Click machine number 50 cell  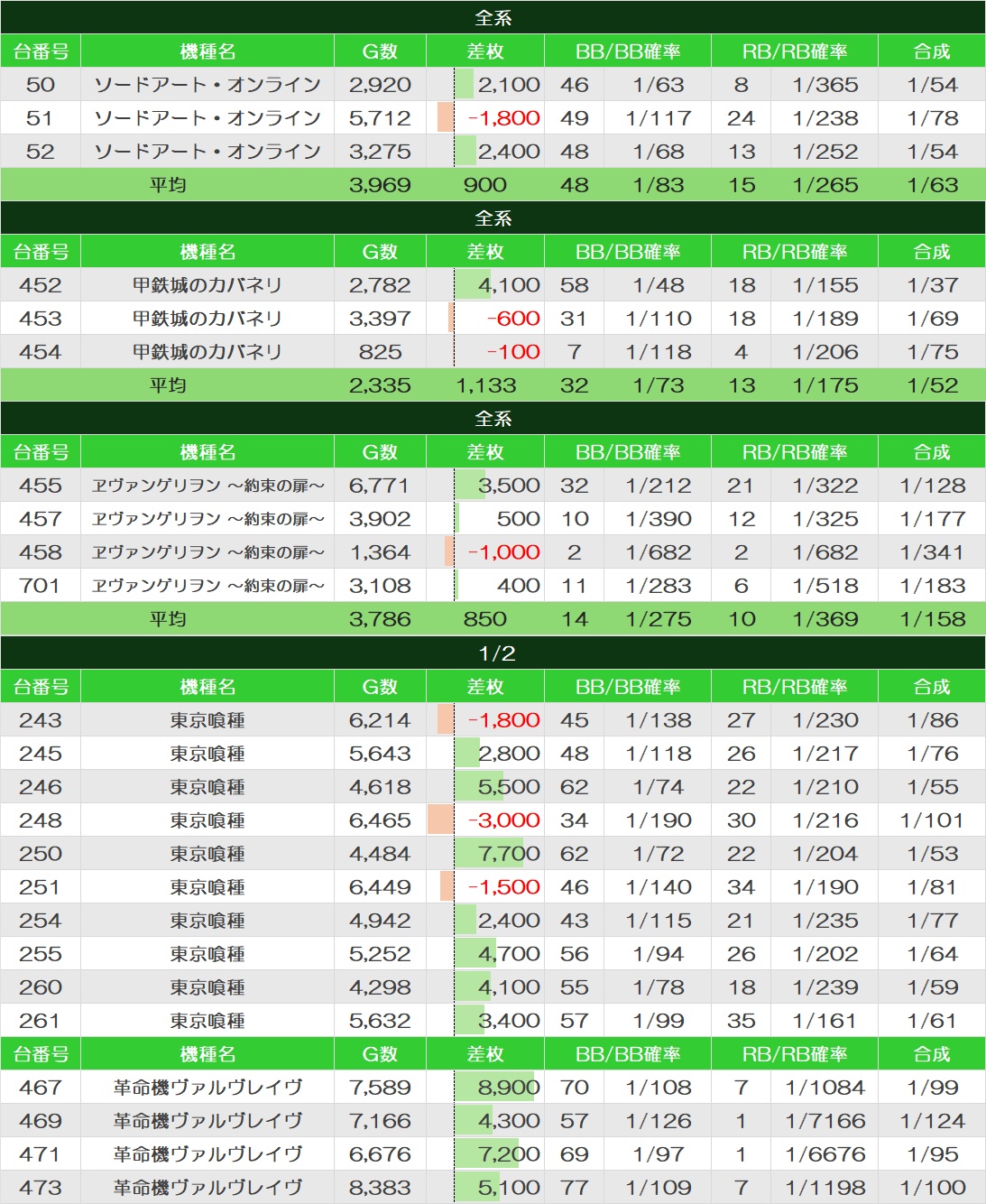(x=41, y=85)
